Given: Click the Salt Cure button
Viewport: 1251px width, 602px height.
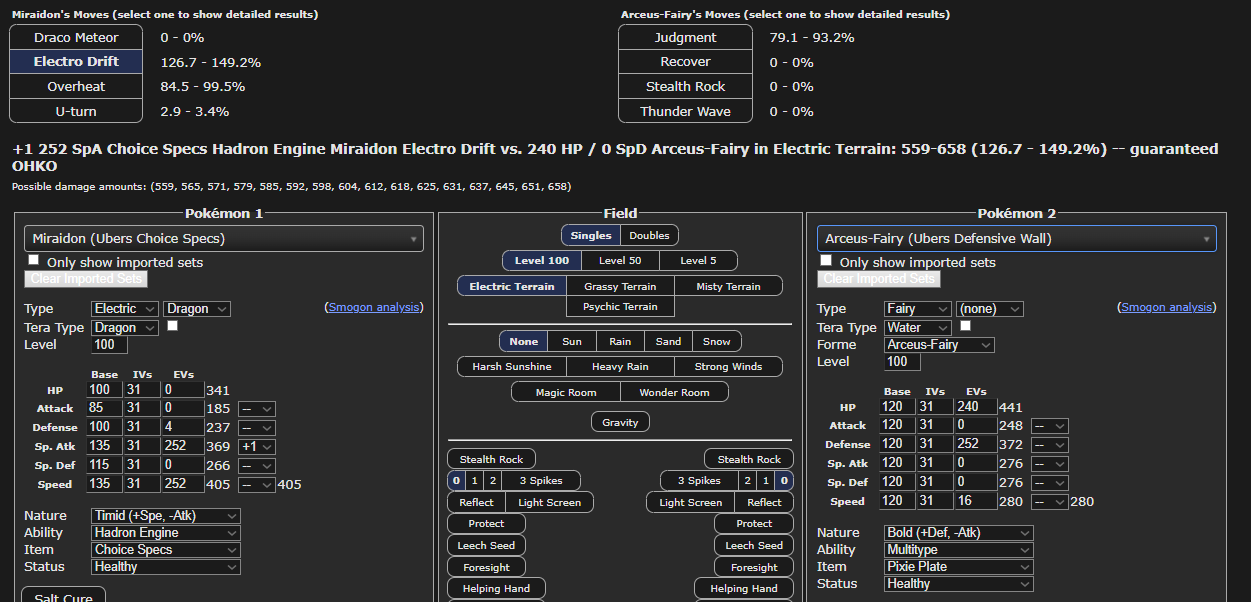Looking at the screenshot, I should [64, 596].
